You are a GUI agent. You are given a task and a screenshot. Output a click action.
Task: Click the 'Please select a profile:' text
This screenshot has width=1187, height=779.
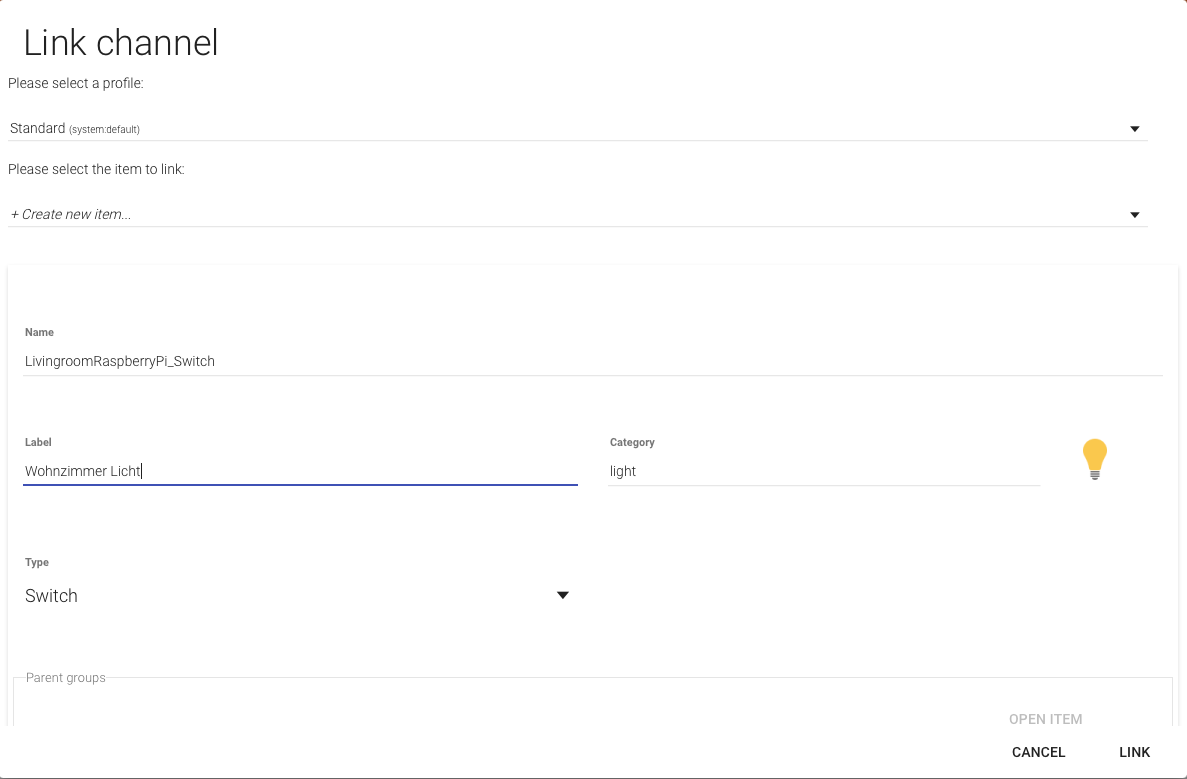pos(76,83)
